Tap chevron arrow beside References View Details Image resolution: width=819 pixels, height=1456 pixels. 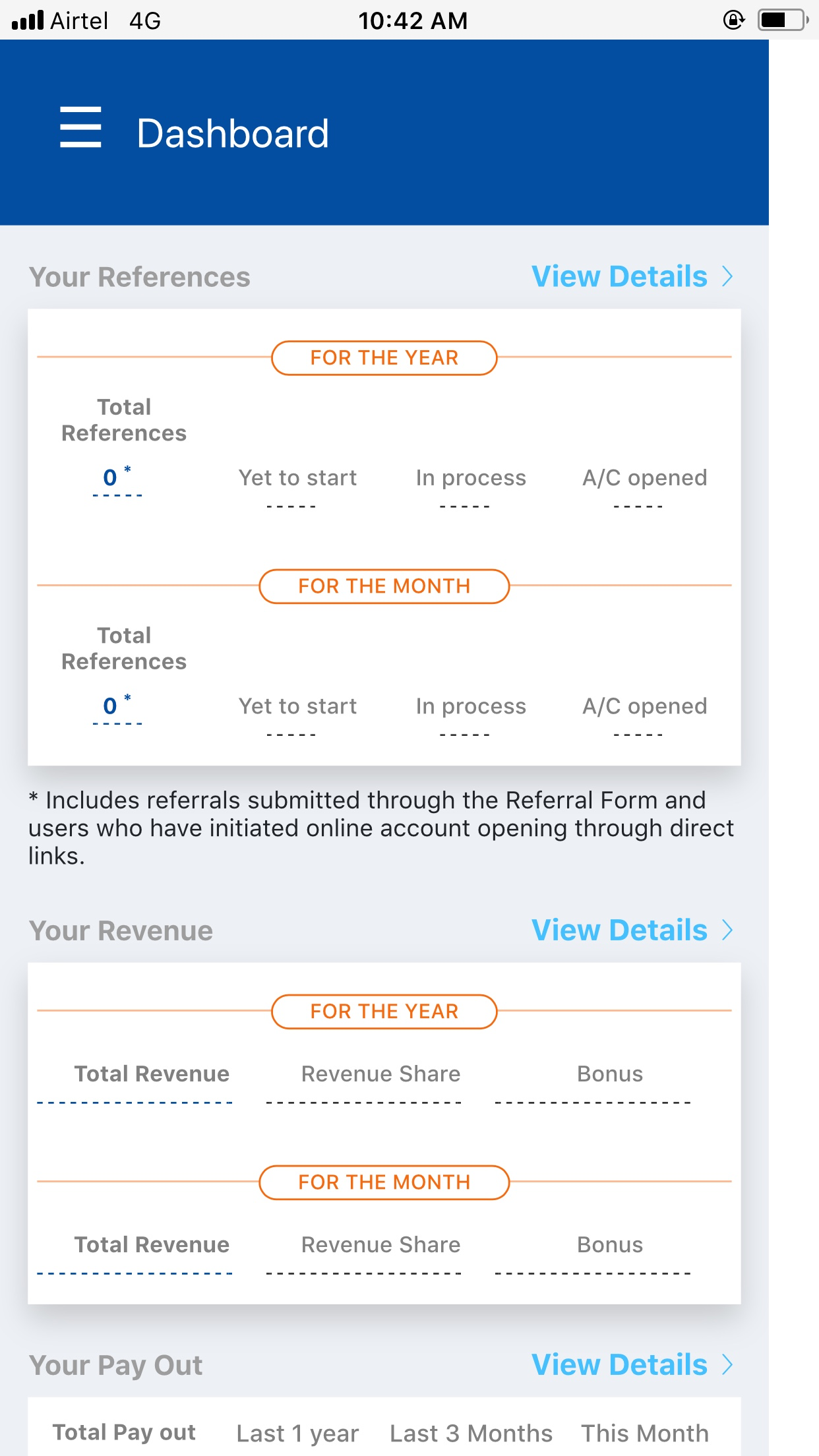pyautogui.click(x=727, y=276)
